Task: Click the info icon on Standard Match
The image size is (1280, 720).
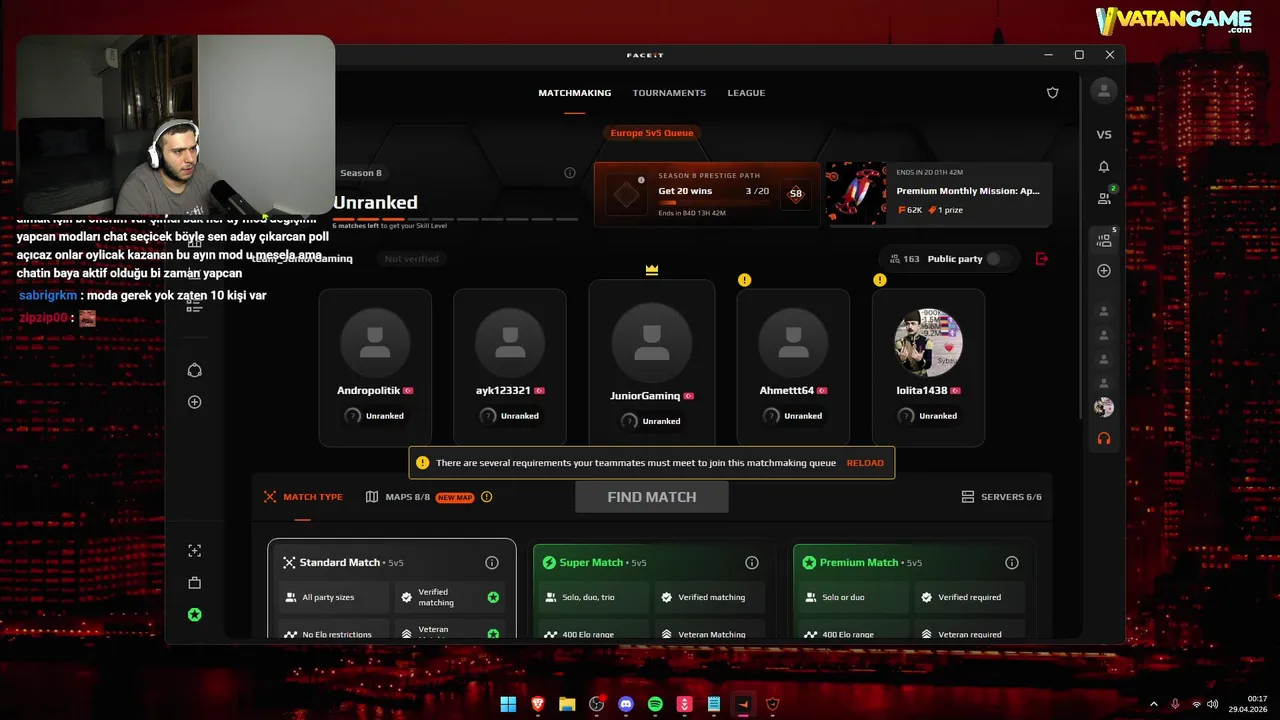Action: point(492,563)
